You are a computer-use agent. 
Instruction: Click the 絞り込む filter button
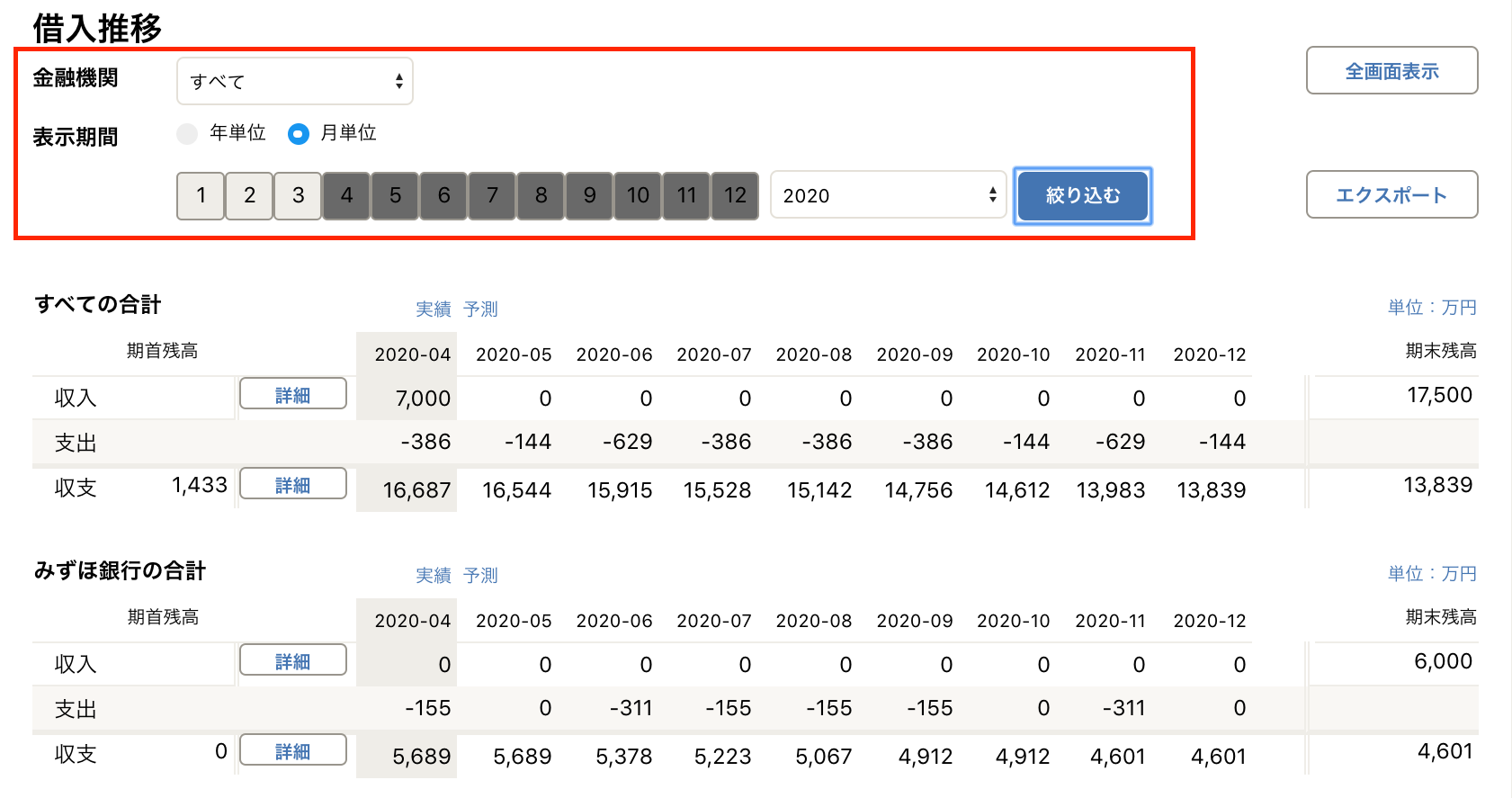pyautogui.click(x=1083, y=195)
